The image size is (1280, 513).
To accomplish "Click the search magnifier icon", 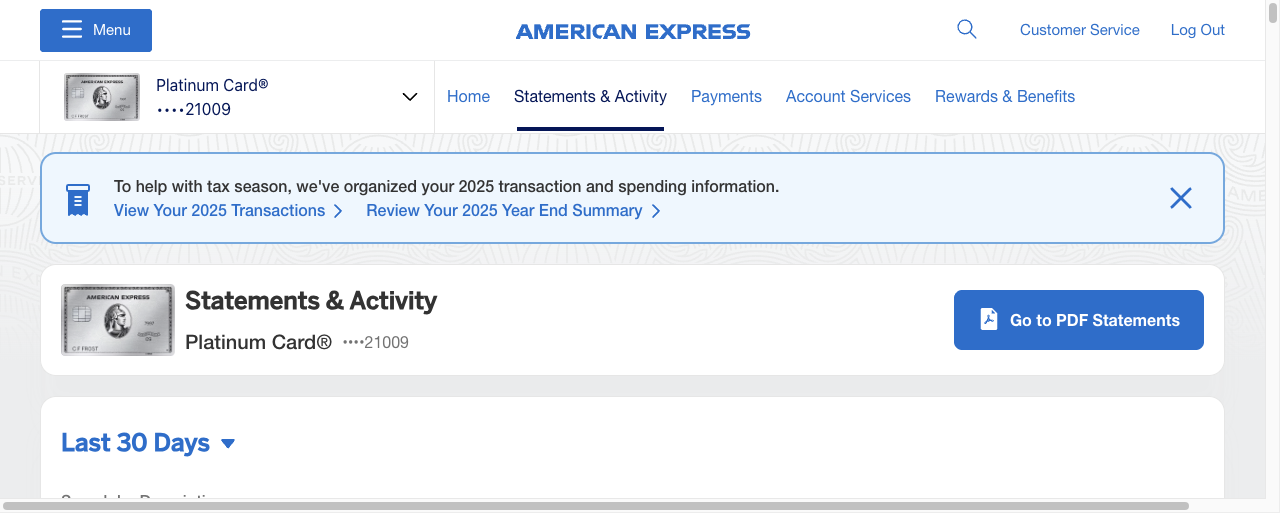I will pos(966,30).
